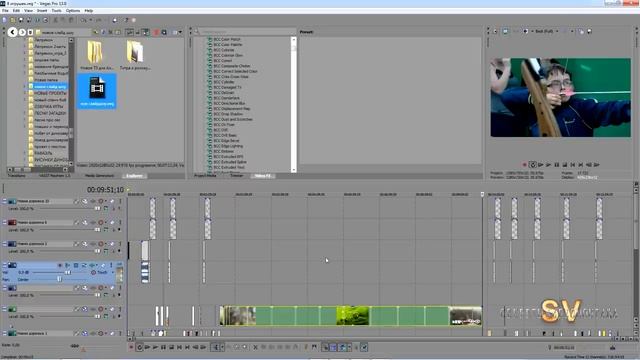The height and width of the screenshot is (360, 640).
Task: Toggle Auto Ripple in the editing toolbar
Action: tap(342, 347)
